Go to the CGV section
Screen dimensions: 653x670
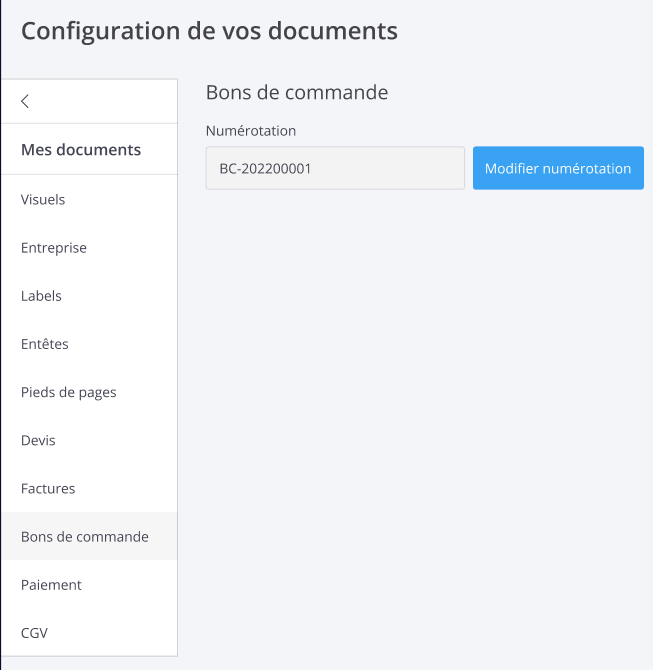coord(34,633)
